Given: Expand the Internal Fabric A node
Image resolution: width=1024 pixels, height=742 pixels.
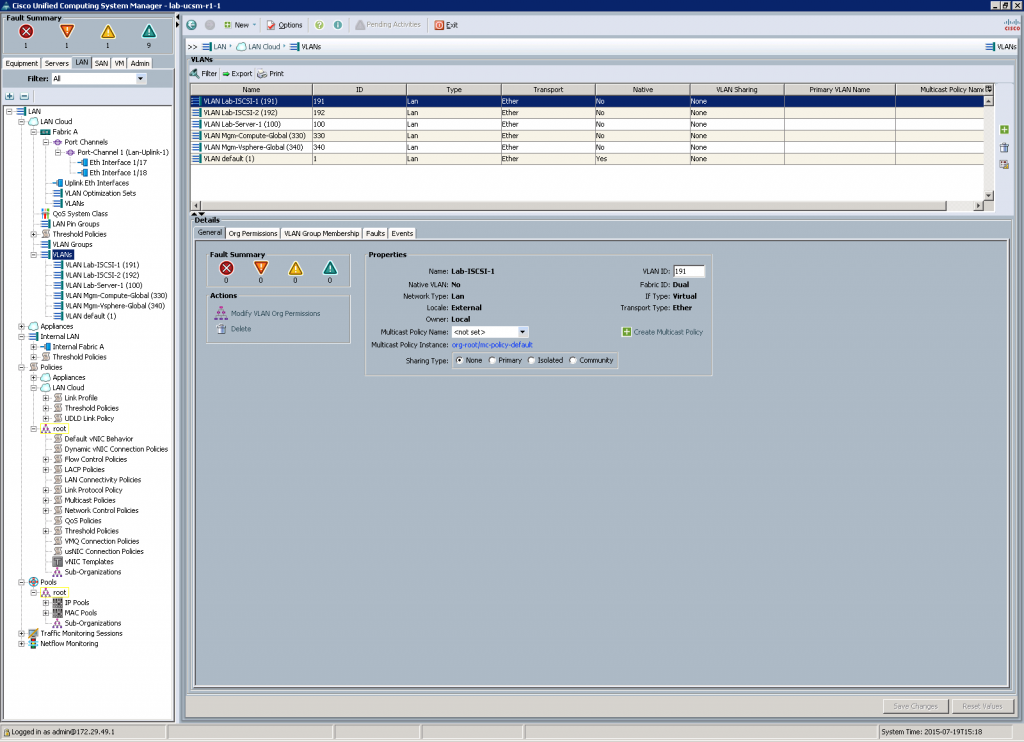Looking at the screenshot, I should (33, 347).
